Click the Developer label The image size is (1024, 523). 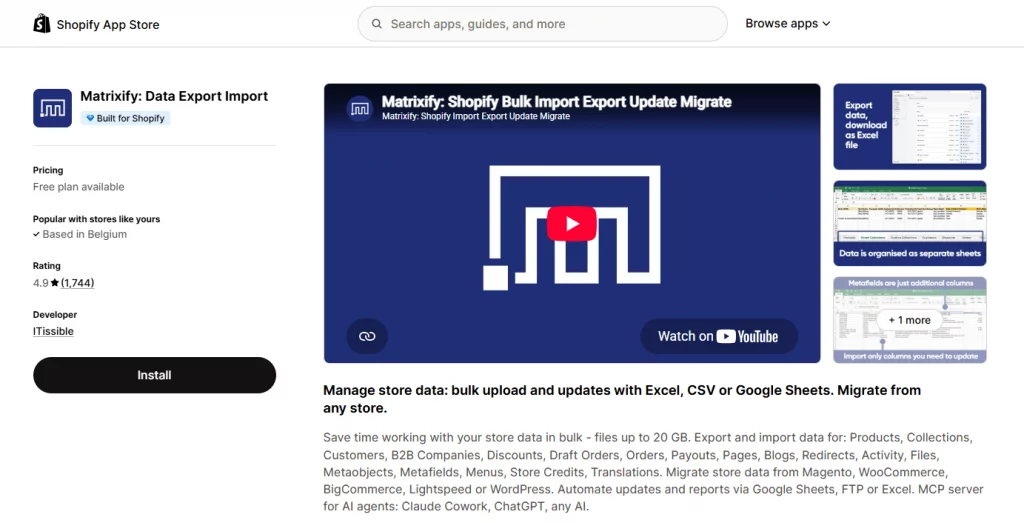pyautogui.click(x=55, y=314)
